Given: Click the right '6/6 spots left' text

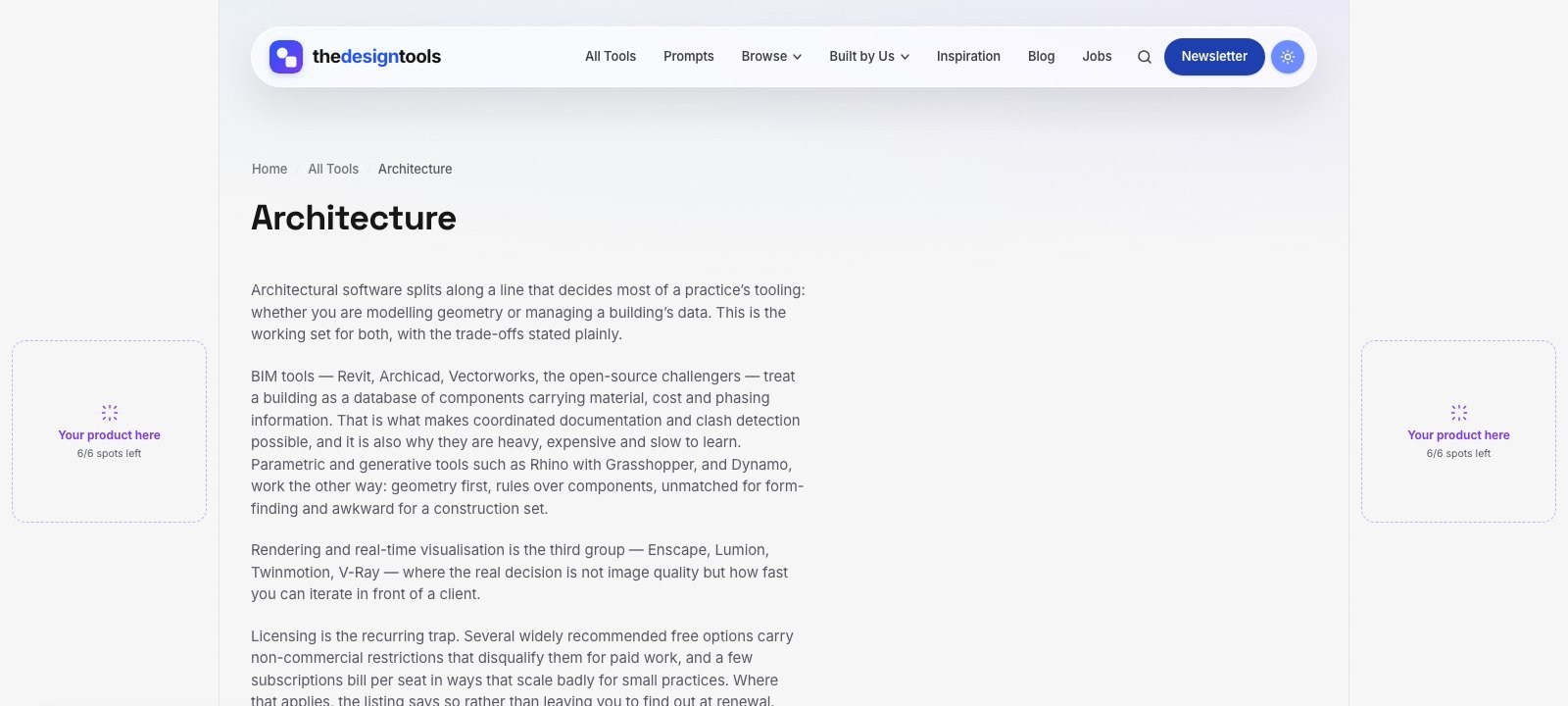Looking at the screenshot, I should click(1458, 454).
